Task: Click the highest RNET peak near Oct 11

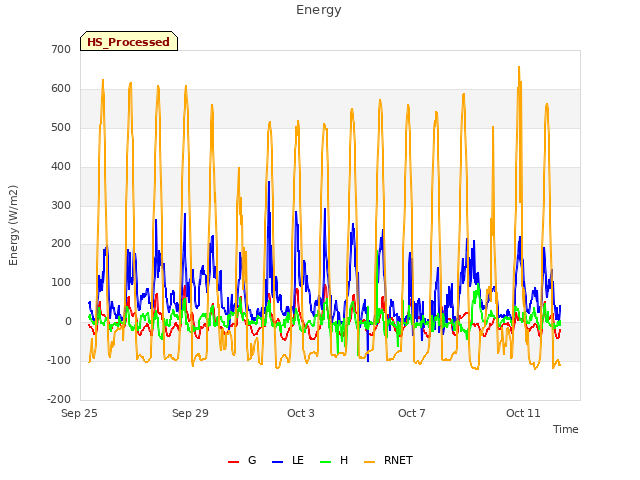Action: click(x=519, y=67)
